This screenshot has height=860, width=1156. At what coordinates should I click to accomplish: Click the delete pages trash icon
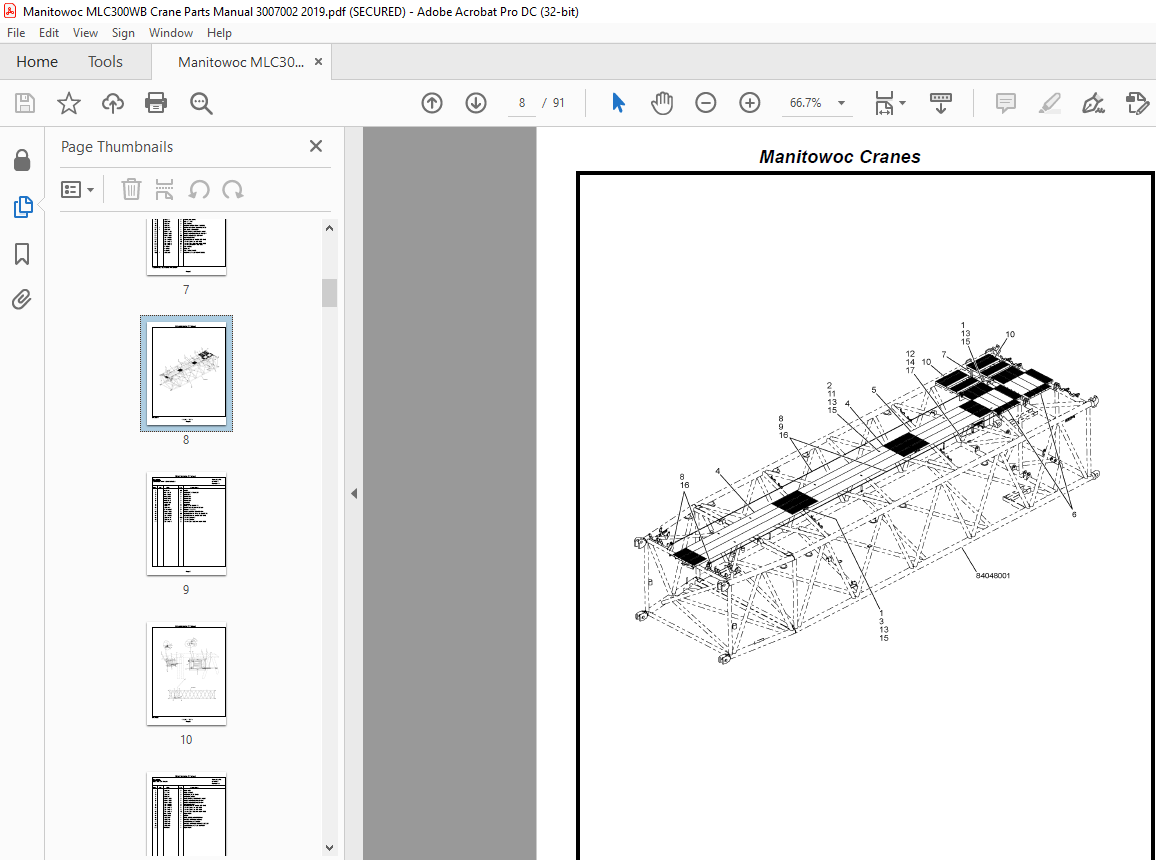point(131,189)
